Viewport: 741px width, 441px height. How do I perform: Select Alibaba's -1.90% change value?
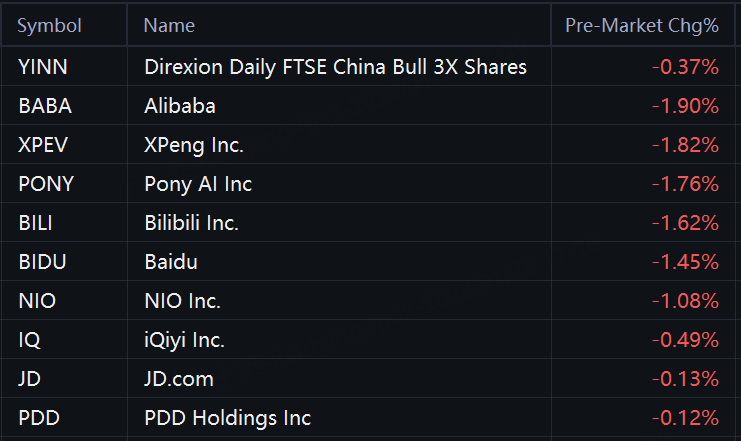pos(685,106)
